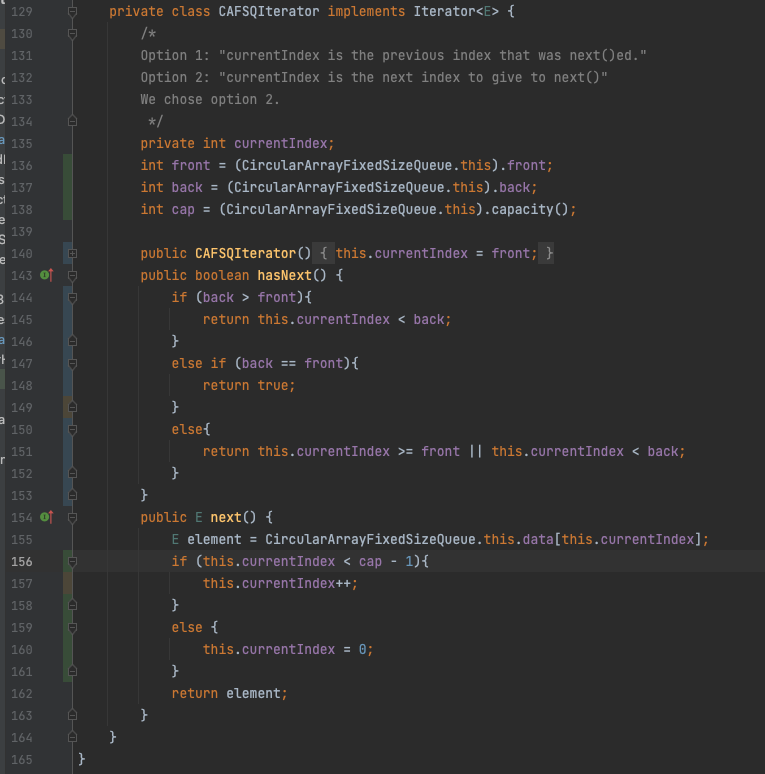Collapse the 'if (back > front)' block
The height and width of the screenshot is (774, 765).
(72, 297)
